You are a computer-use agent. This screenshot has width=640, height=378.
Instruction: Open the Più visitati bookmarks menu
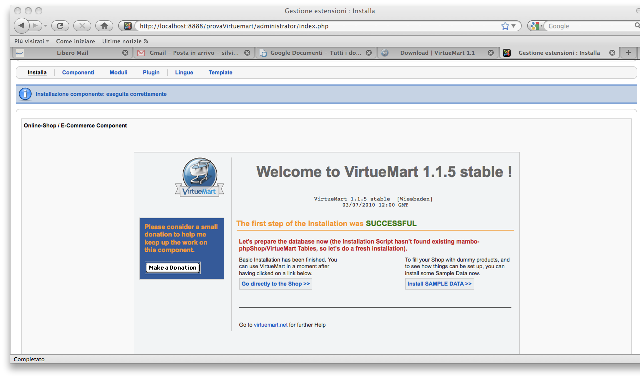[31, 41]
